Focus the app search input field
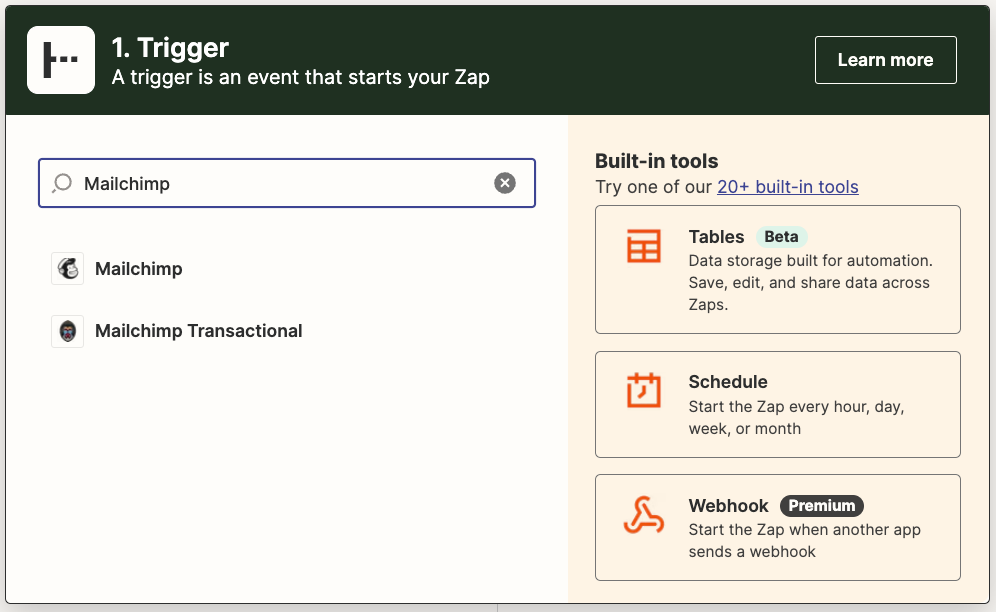 286,183
